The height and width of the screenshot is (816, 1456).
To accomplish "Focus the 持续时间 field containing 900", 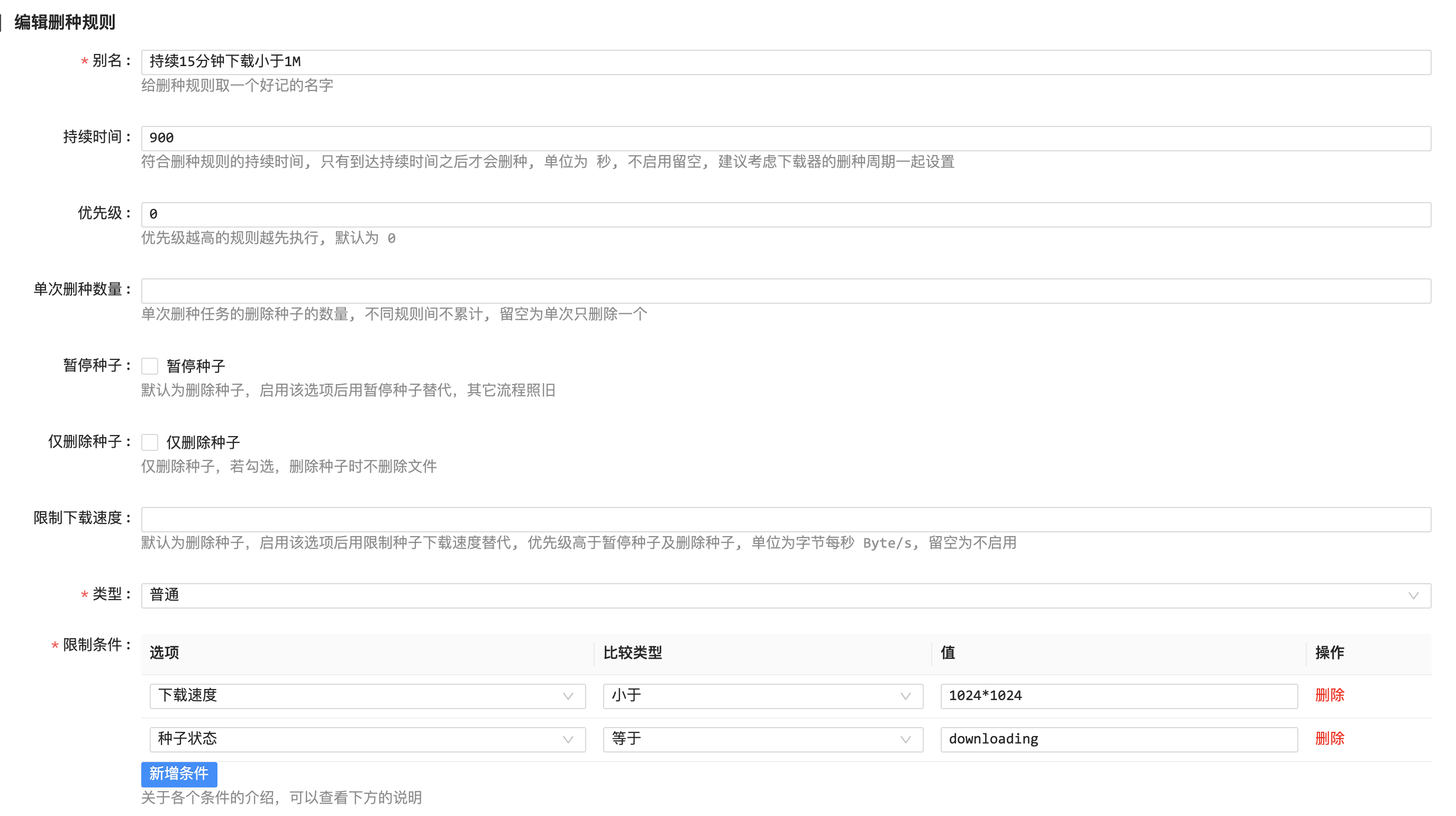I will (x=786, y=138).
